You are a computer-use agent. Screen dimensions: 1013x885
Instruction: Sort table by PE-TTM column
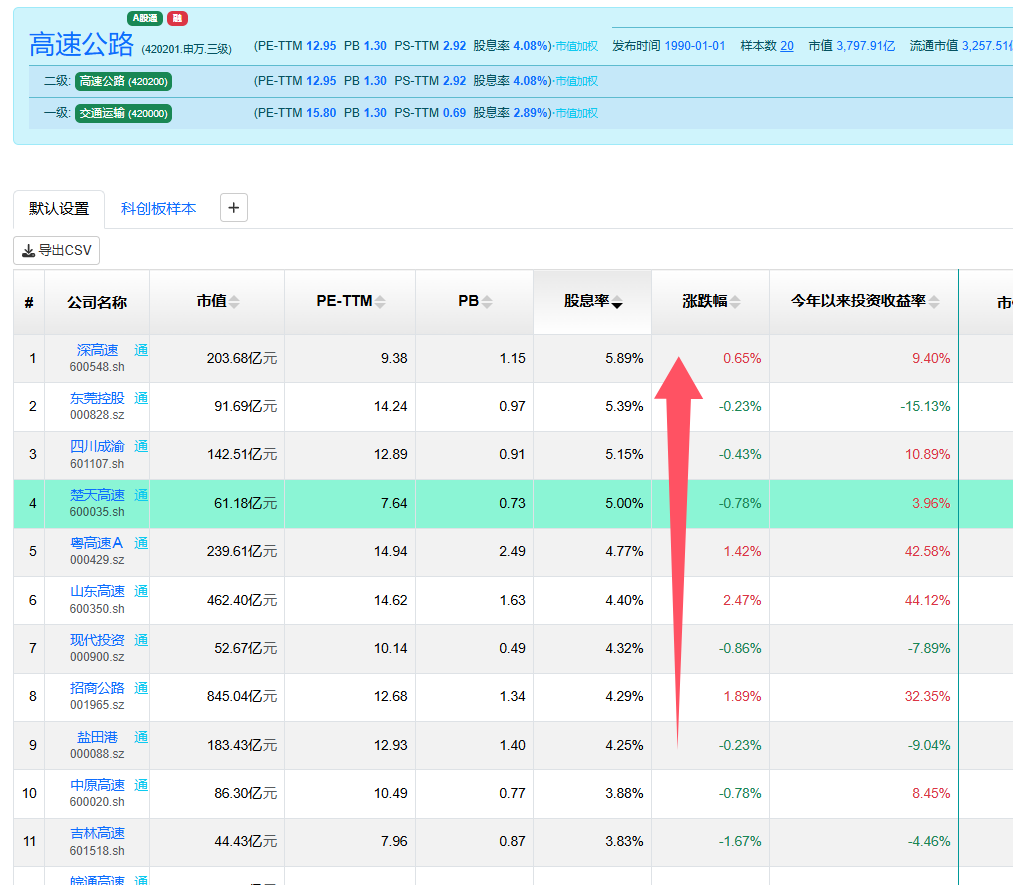[x=351, y=302]
